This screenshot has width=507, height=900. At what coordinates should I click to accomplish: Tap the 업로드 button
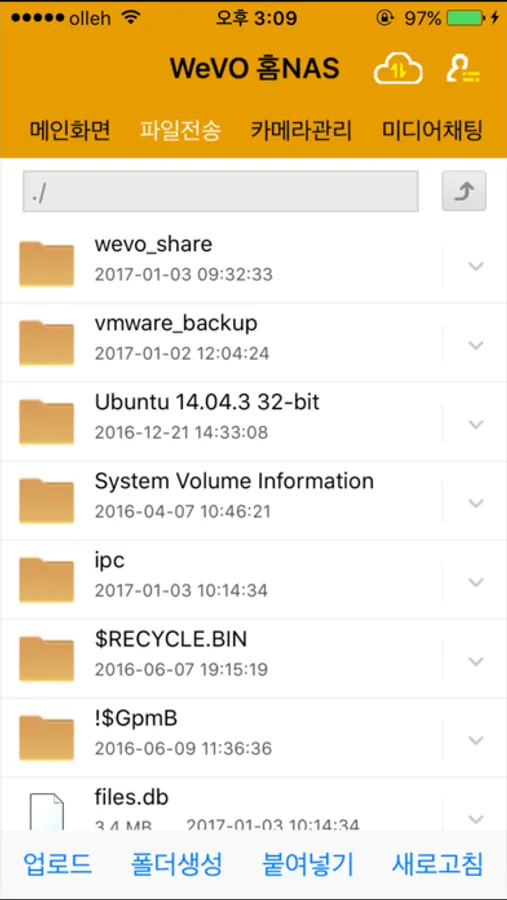(57, 864)
